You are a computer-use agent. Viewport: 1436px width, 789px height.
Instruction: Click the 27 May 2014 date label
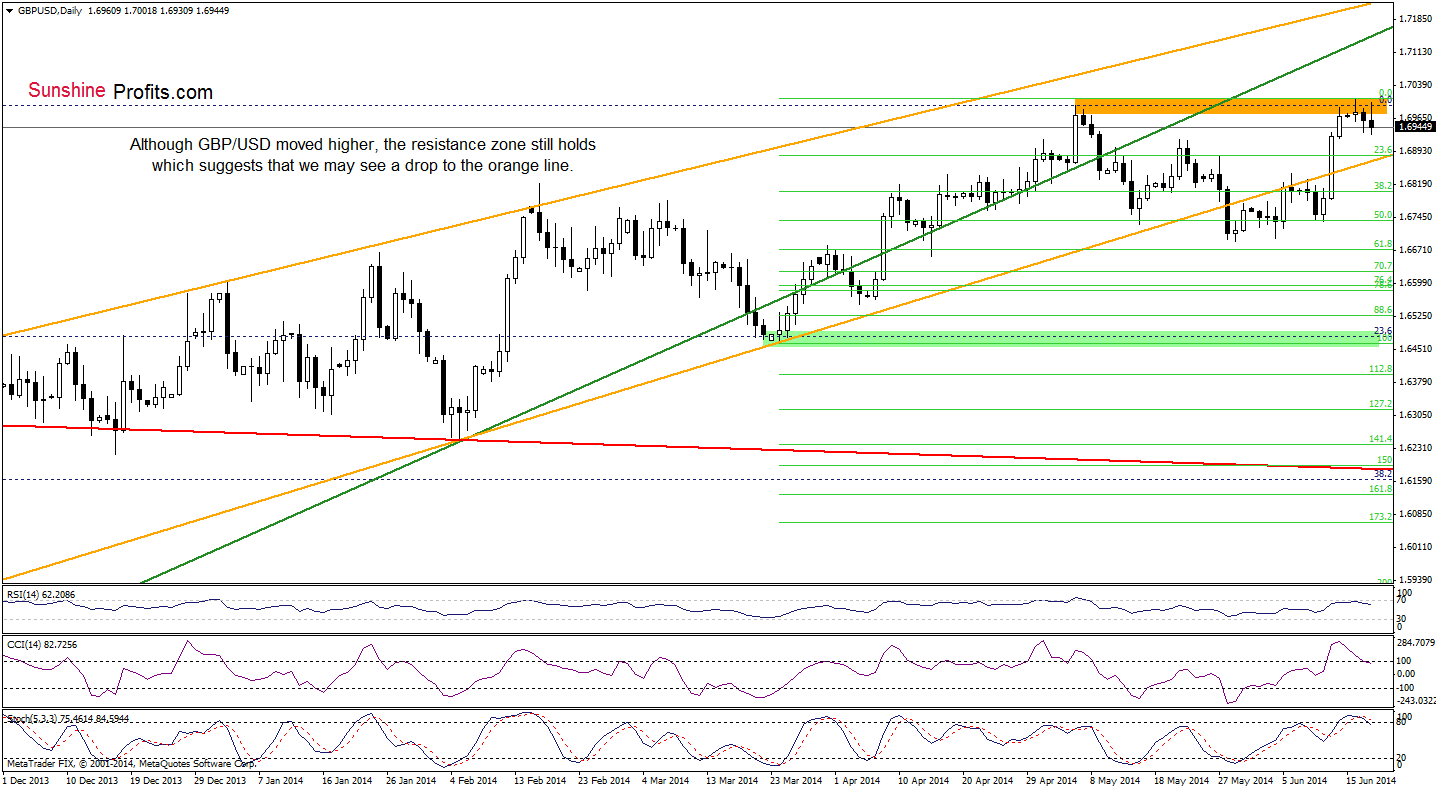click(x=1246, y=780)
